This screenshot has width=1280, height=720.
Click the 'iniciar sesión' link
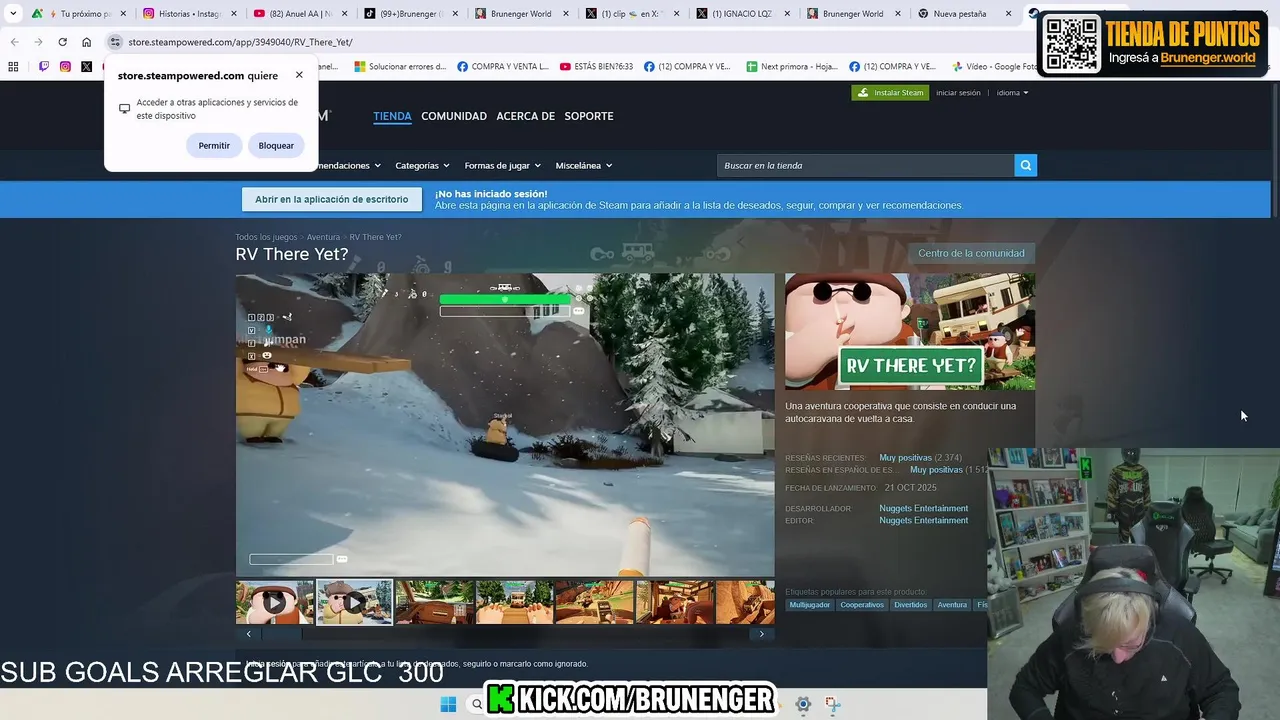pos(958,93)
